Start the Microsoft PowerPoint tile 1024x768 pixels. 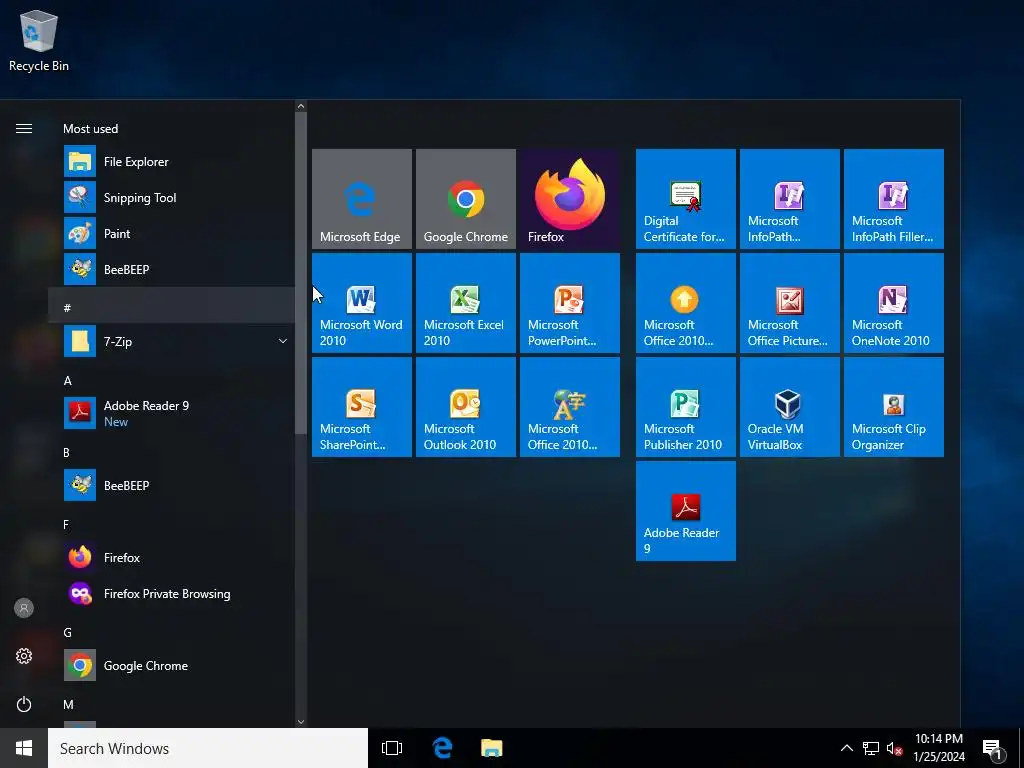pos(569,302)
